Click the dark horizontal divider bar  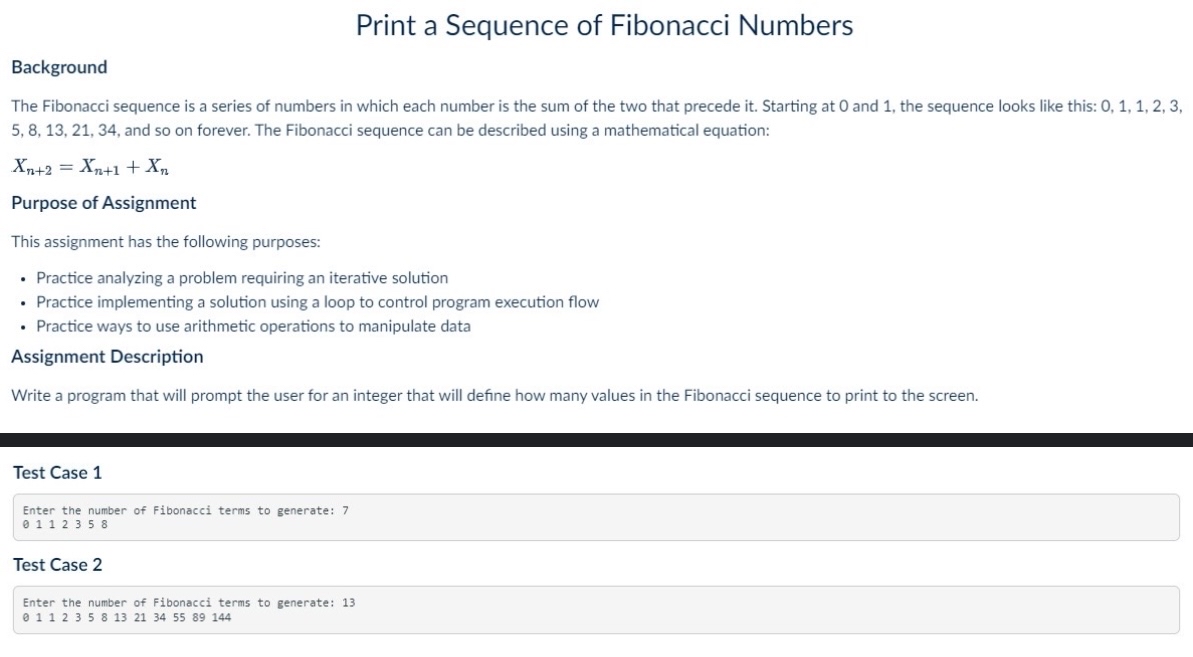pyautogui.click(x=596, y=439)
